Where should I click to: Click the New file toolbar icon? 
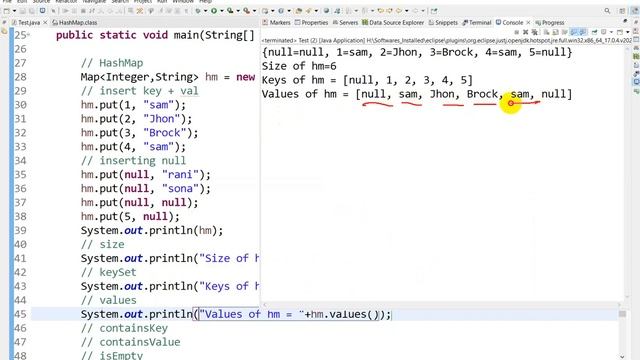click(7, 11)
